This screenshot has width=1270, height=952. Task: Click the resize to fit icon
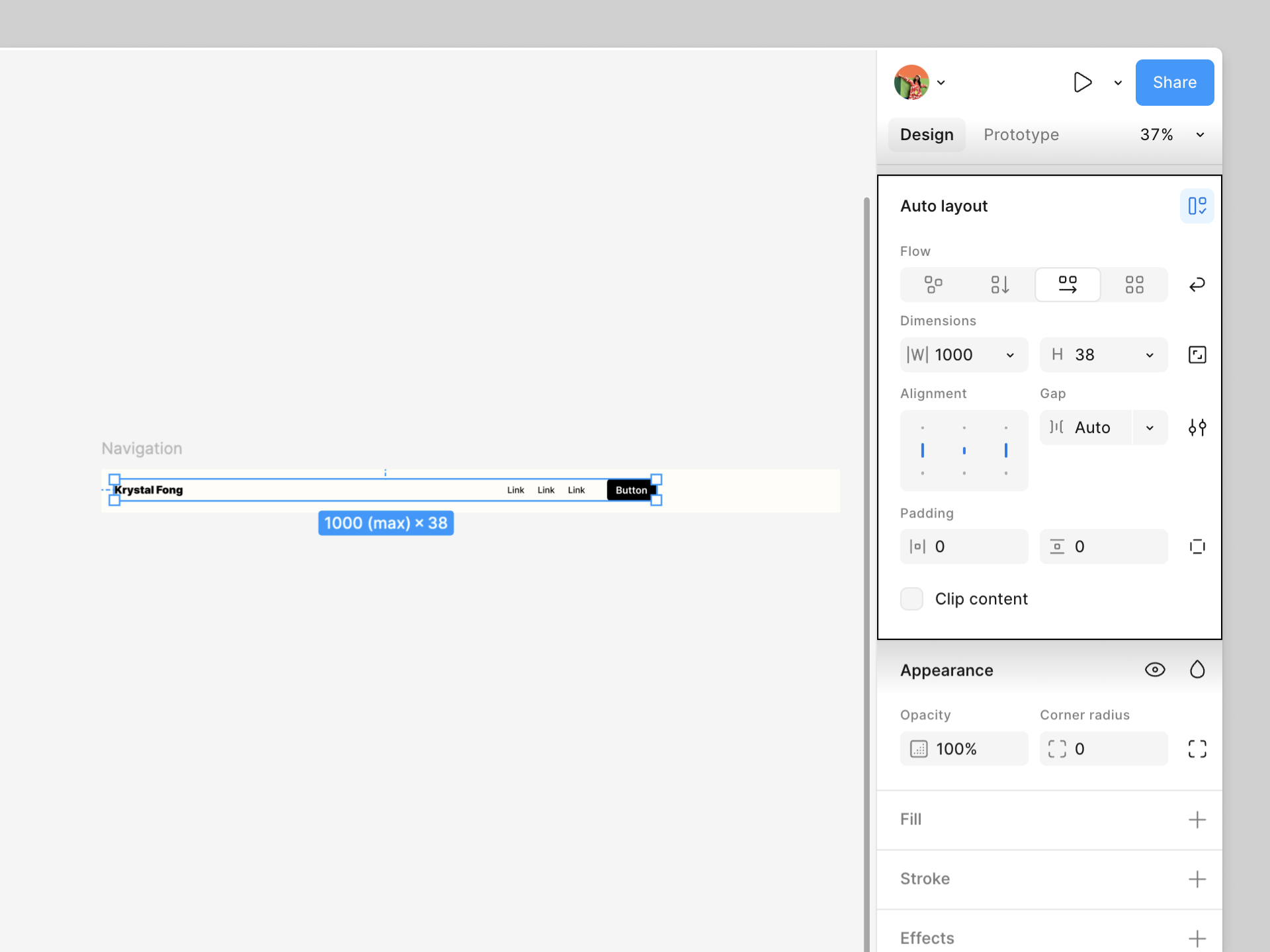[1197, 355]
